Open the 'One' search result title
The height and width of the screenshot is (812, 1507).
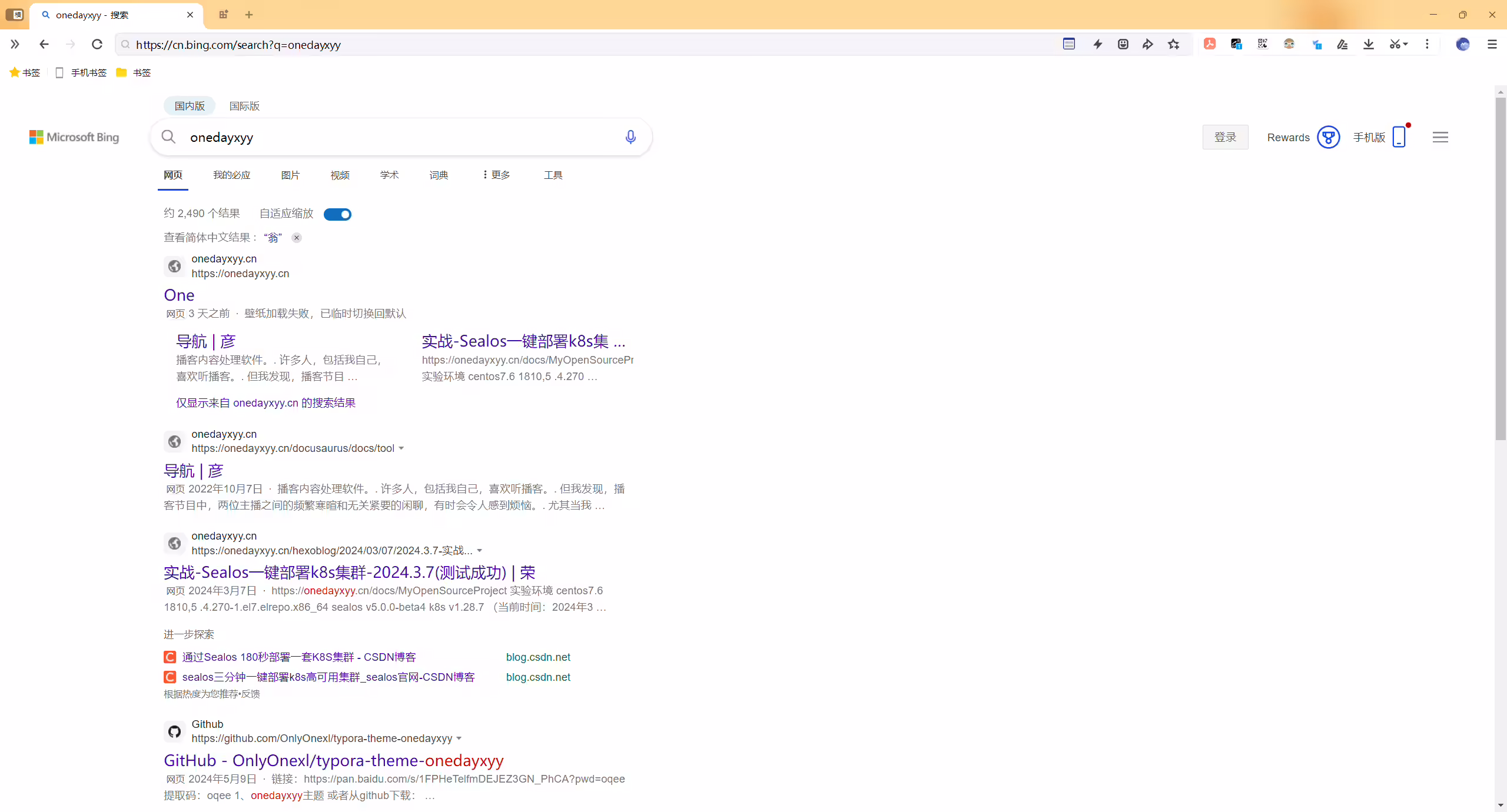point(179,295)
